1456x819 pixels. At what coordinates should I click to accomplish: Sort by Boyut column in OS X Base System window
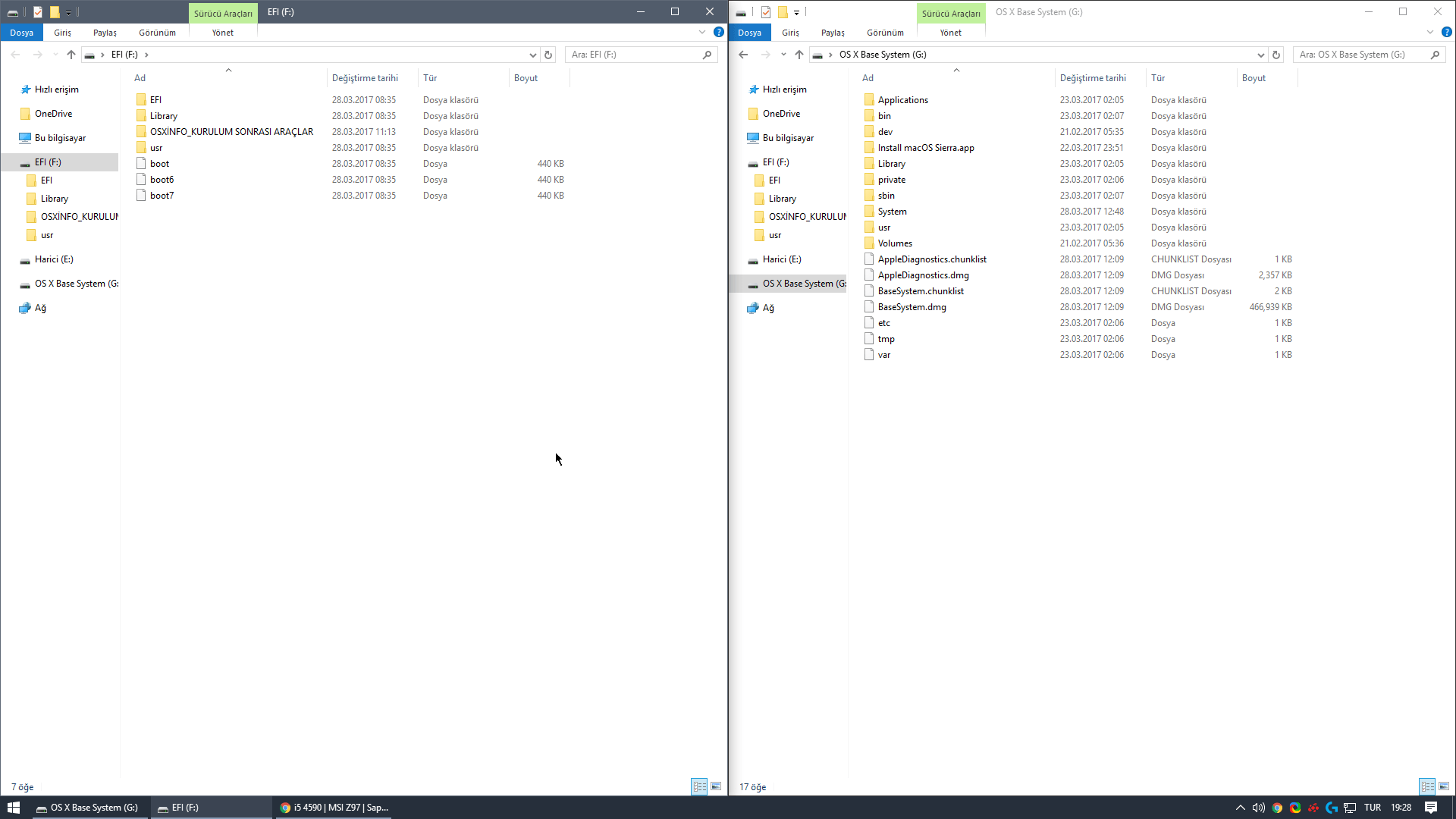tap(1254, 78)
